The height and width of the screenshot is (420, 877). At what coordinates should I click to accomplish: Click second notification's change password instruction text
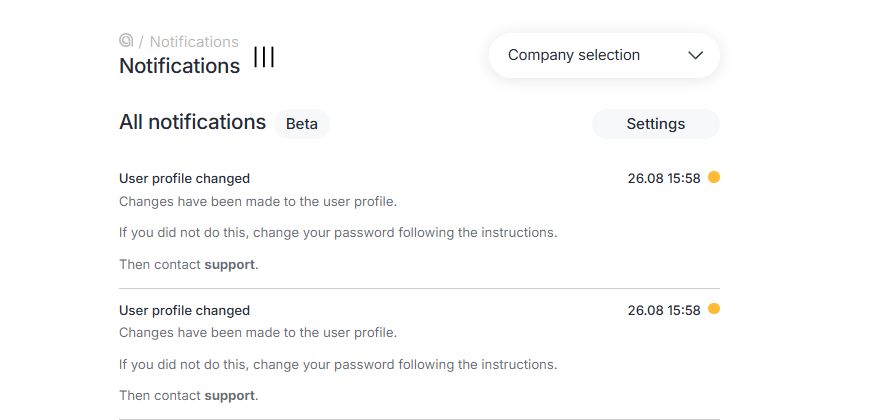pyautogui.click(x=338, y=364)
